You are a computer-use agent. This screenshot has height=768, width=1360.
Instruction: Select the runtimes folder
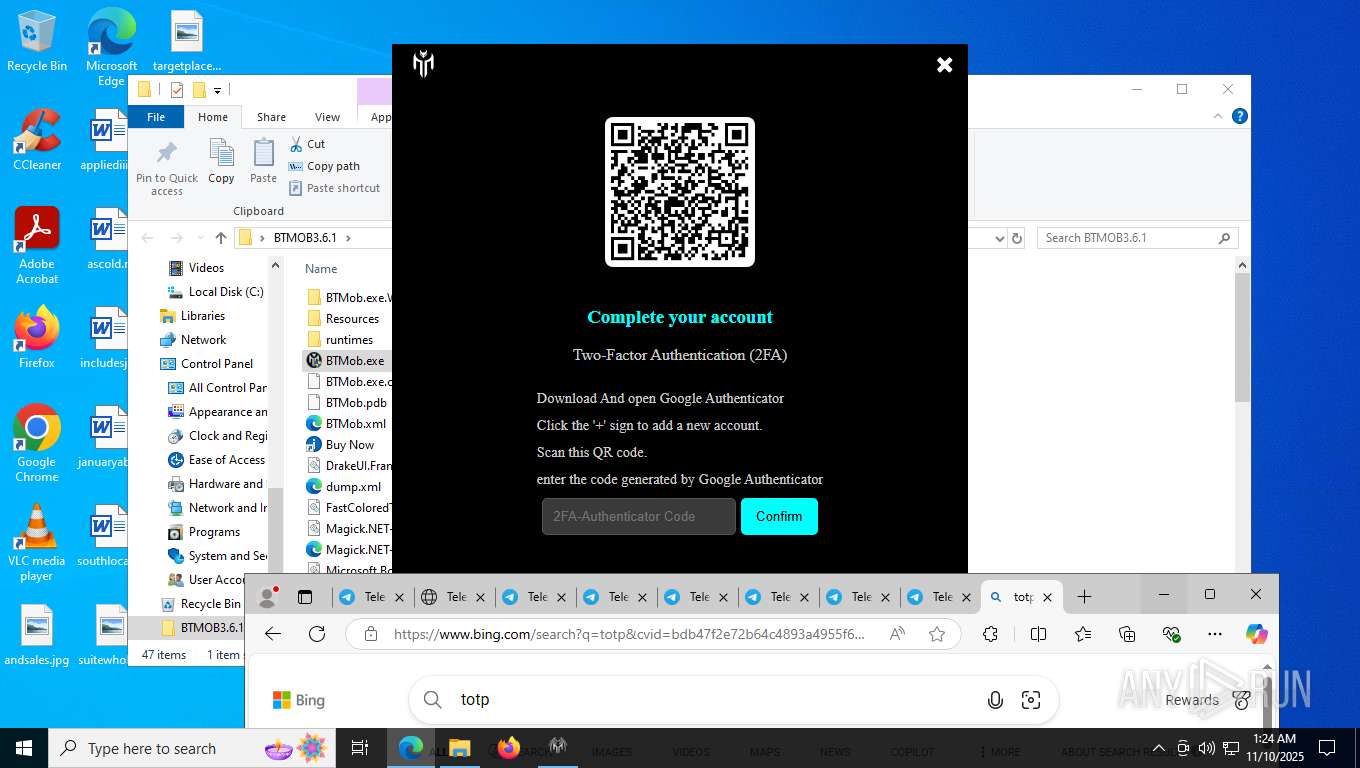click(x=349, y=339)
